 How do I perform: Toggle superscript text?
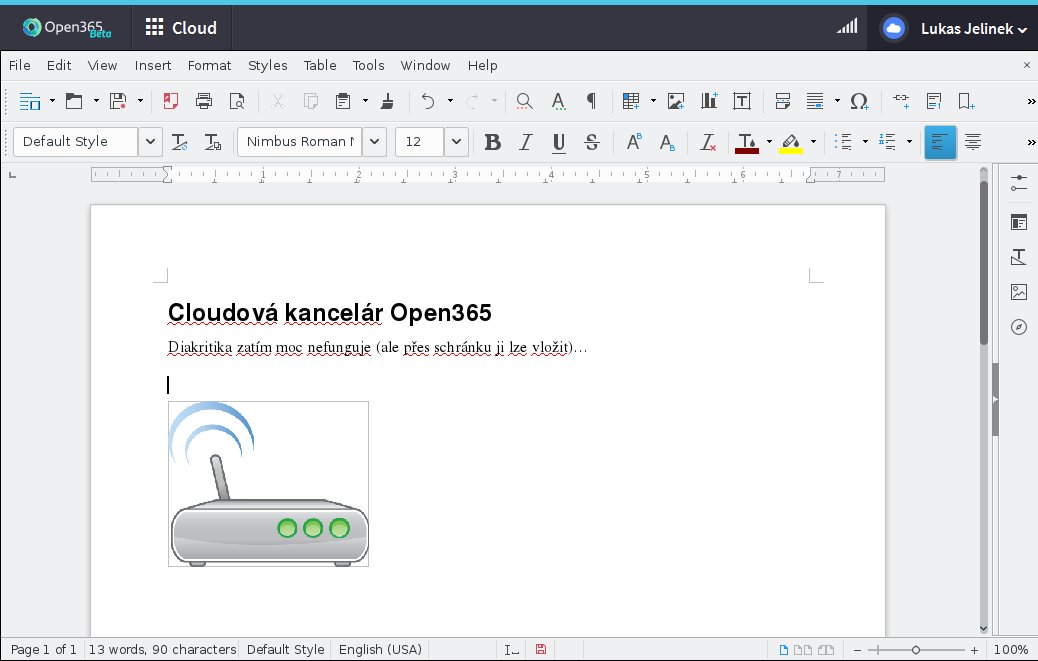634,142
